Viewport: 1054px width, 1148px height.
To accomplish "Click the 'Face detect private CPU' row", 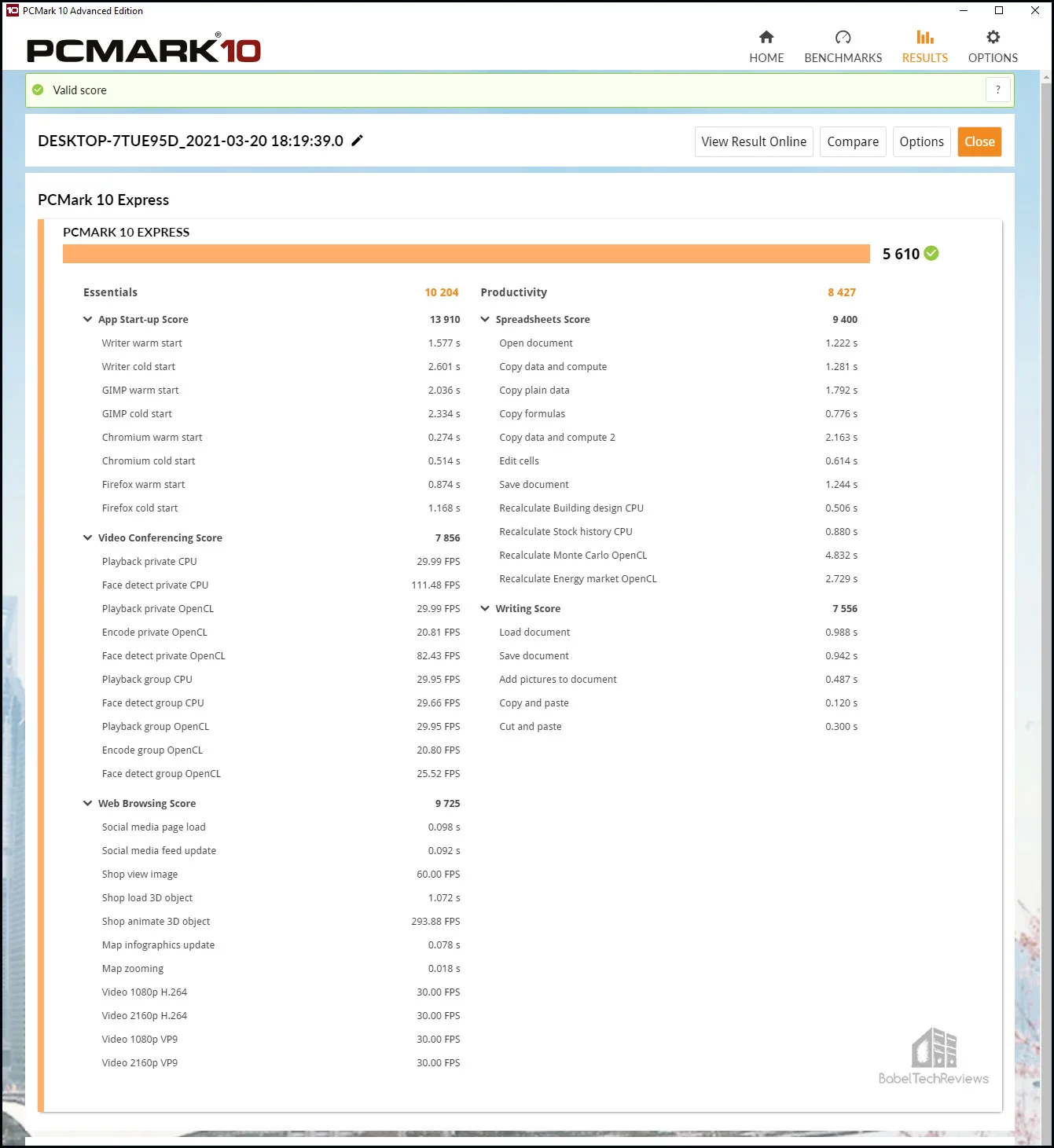I will [281, 585].
